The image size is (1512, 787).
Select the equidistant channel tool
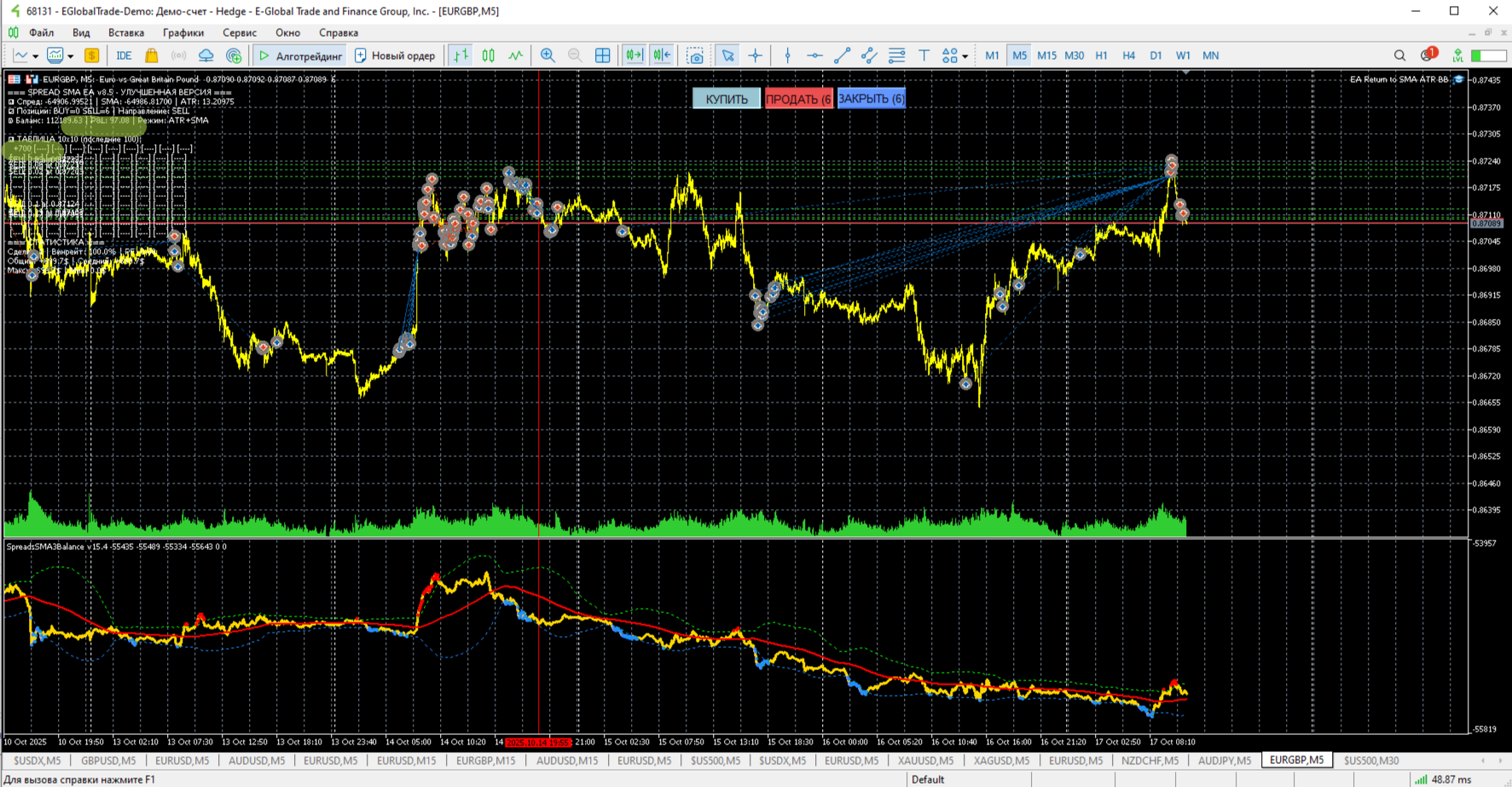[x=869, y=55]
